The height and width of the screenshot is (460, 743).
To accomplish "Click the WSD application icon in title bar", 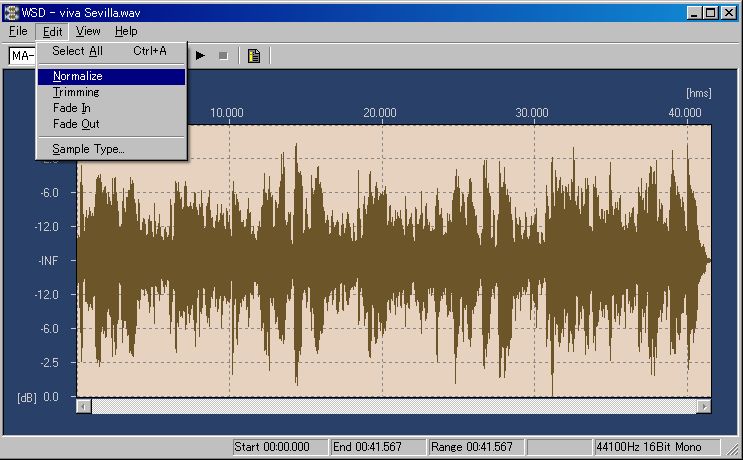I will point(11,13).
